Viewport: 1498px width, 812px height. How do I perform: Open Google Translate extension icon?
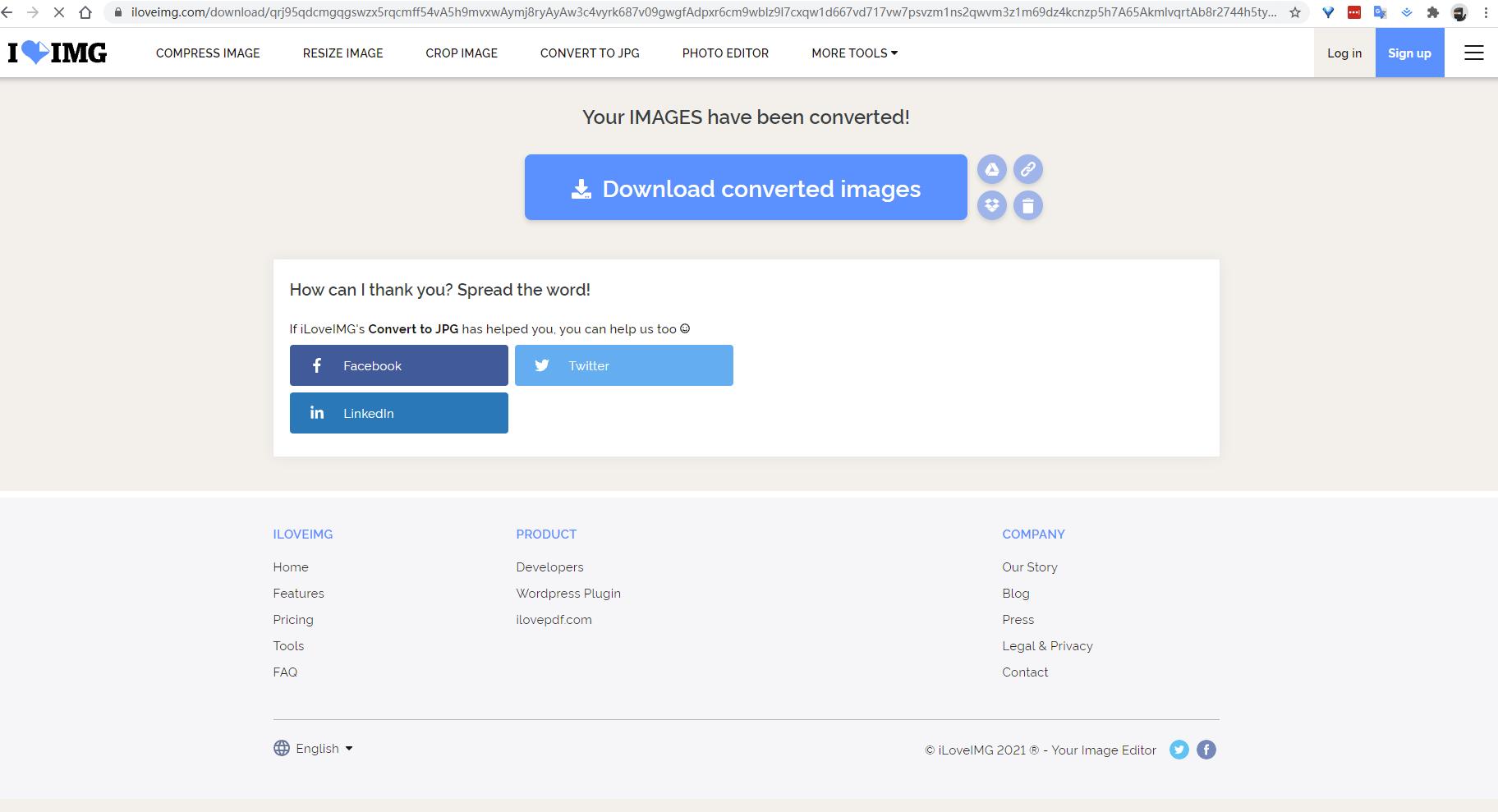(x=1381, y=12)
